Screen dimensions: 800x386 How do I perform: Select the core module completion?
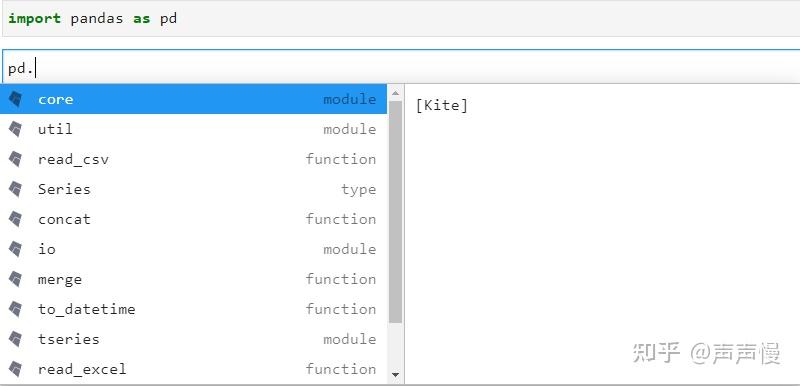(194, 99)
